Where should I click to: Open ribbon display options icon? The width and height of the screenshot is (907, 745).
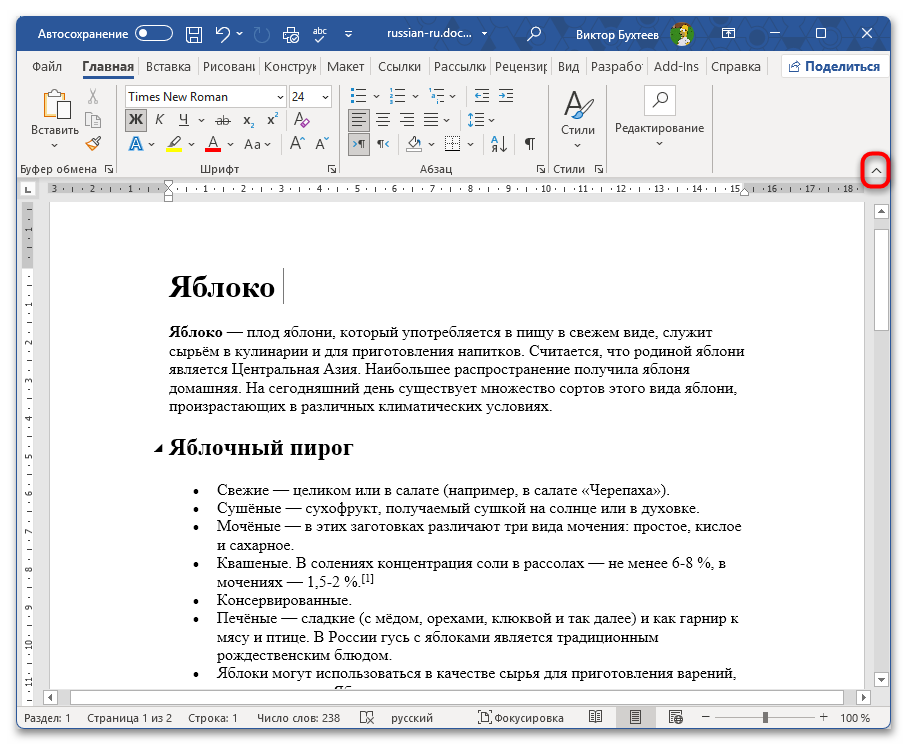[728, 34]
